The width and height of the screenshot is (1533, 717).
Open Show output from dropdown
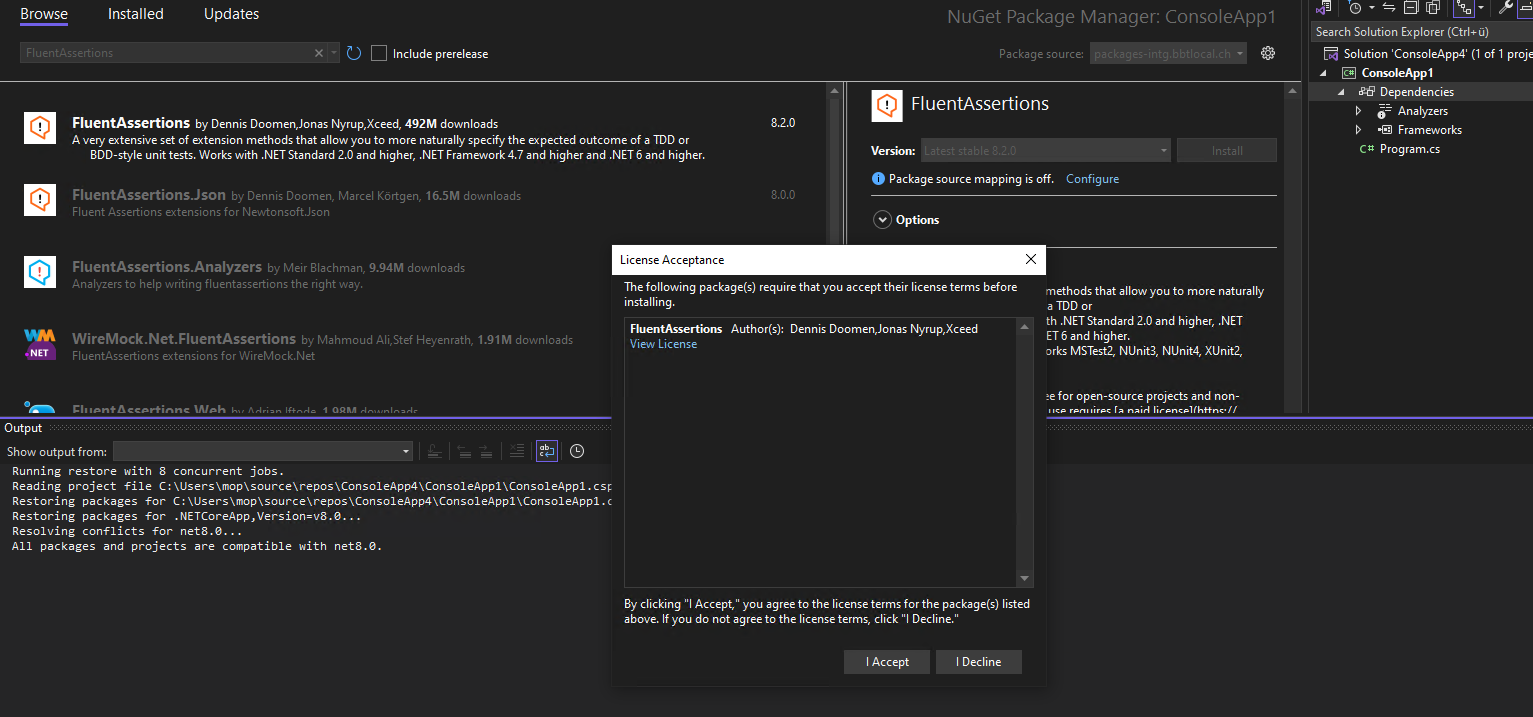(x=263, y=452)
